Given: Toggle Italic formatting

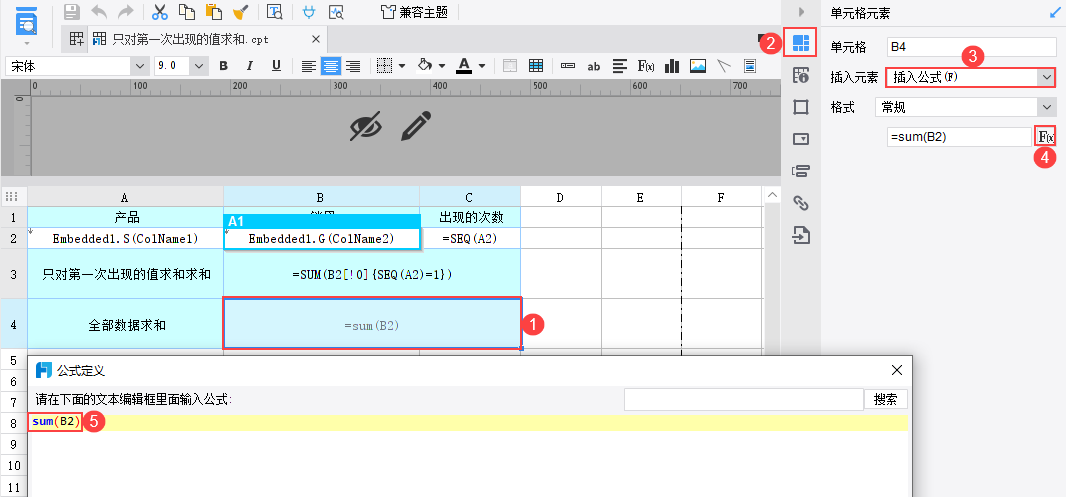Looking at the screenshot, I should pos(250,65).
